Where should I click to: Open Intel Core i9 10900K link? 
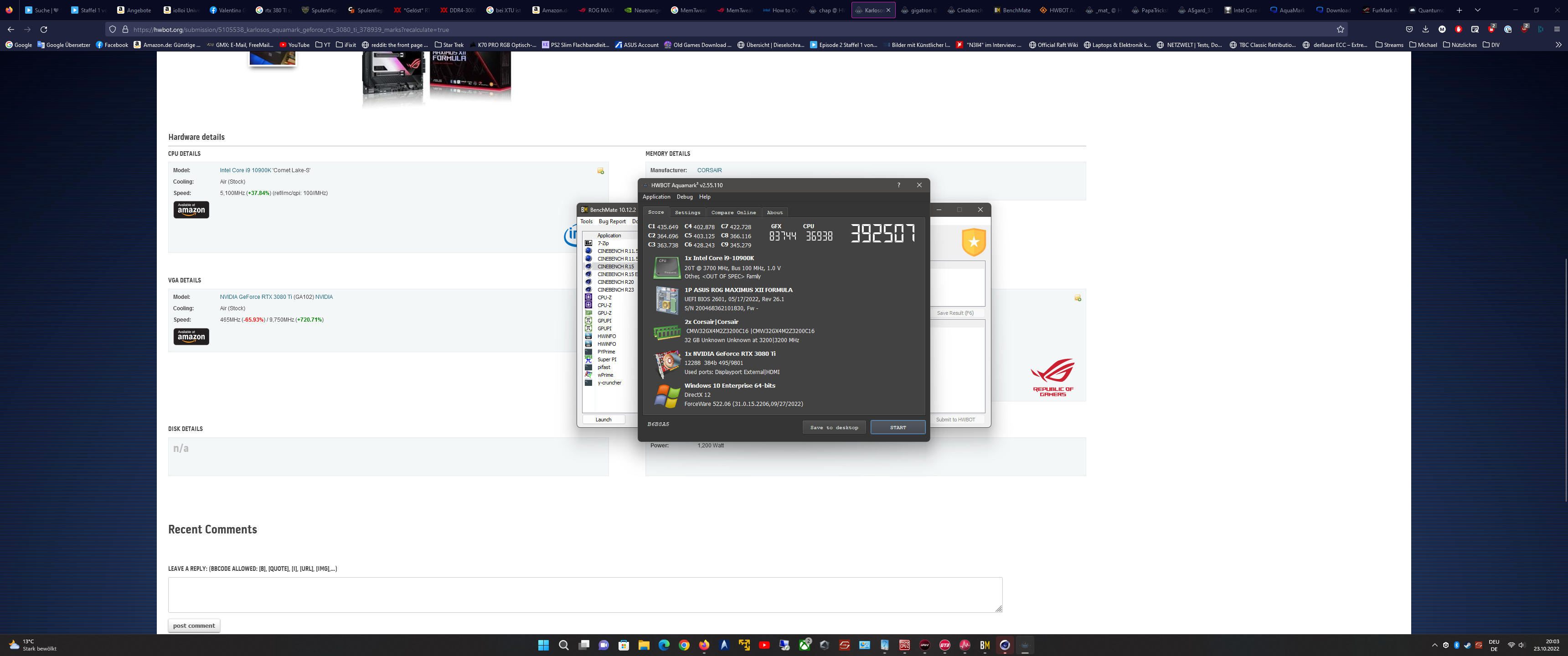click(x=245, y=170)
